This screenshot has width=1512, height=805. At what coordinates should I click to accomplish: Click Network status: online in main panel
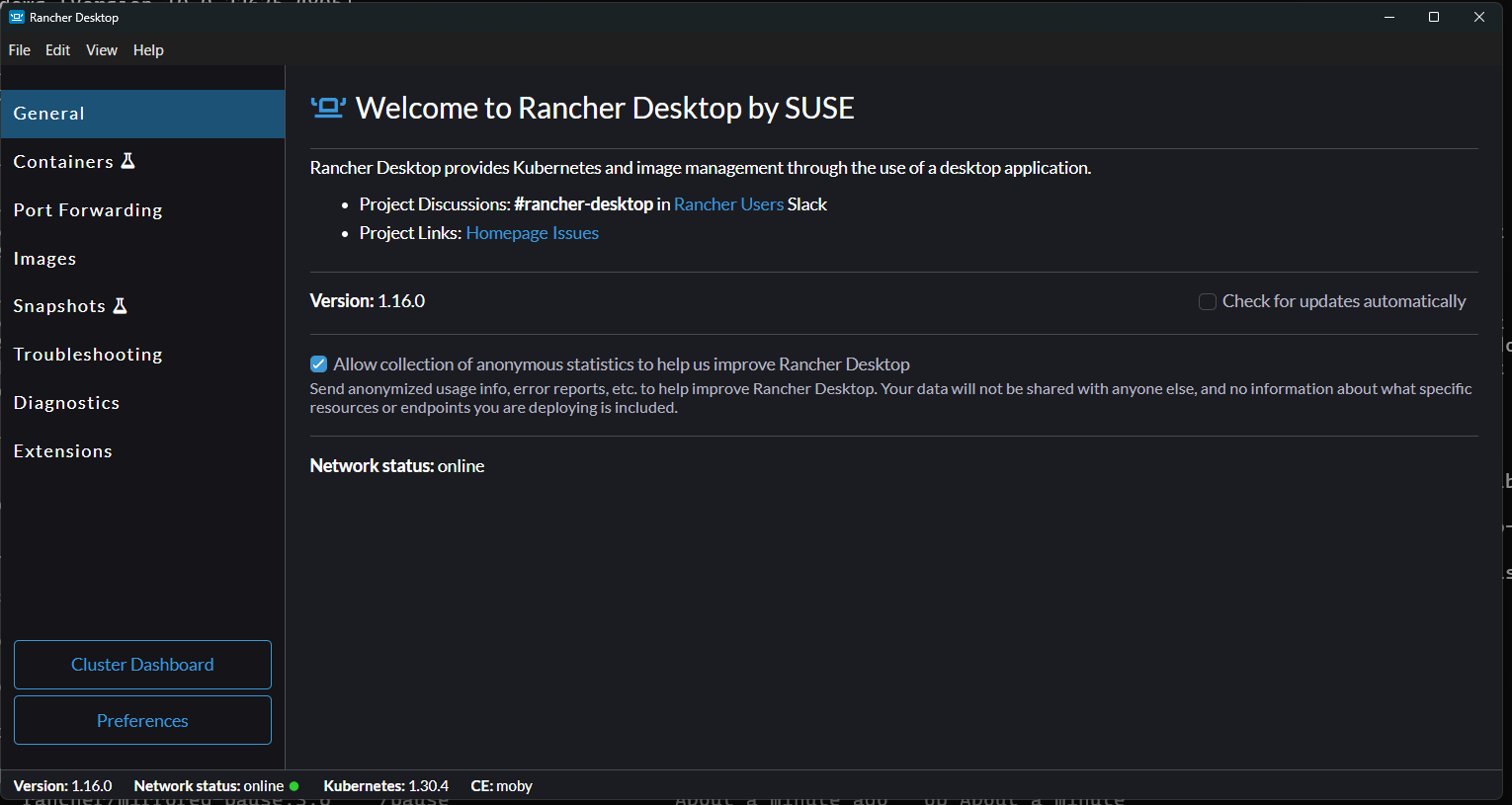point(397,466)
